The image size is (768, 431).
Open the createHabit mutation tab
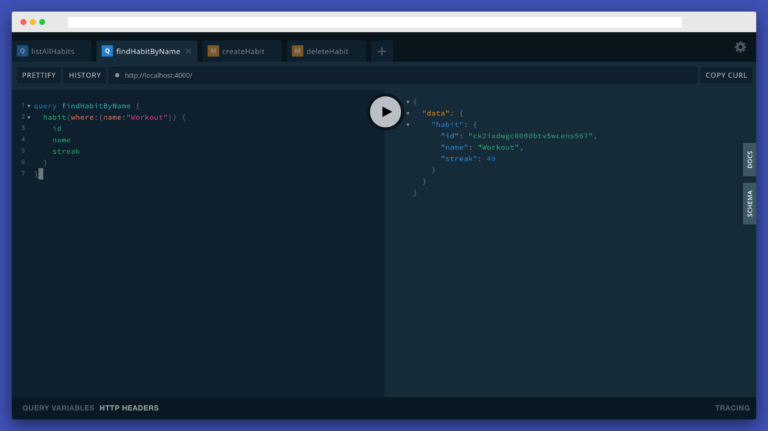[x=242, y=51]
